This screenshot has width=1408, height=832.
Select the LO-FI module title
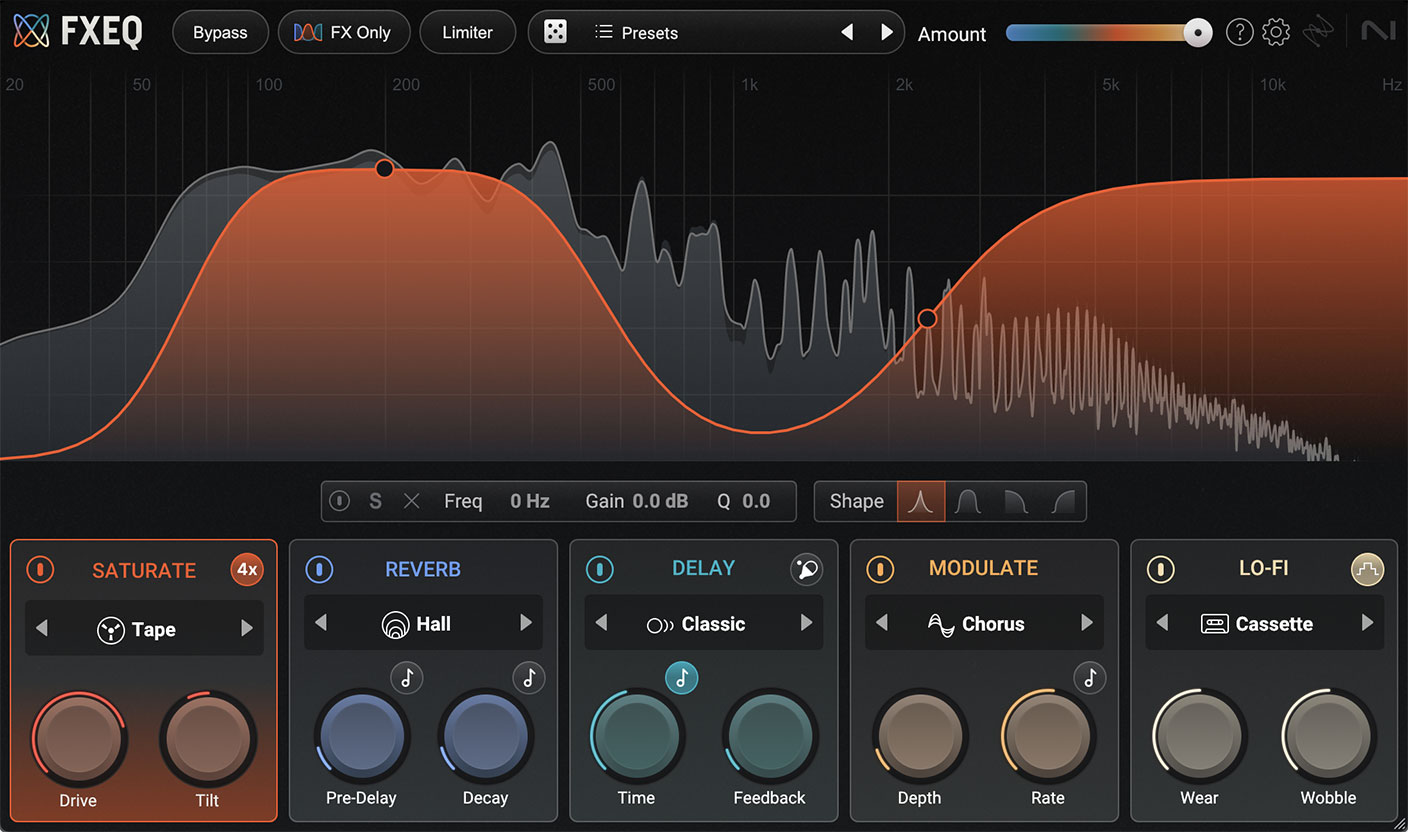[1263, 568]
